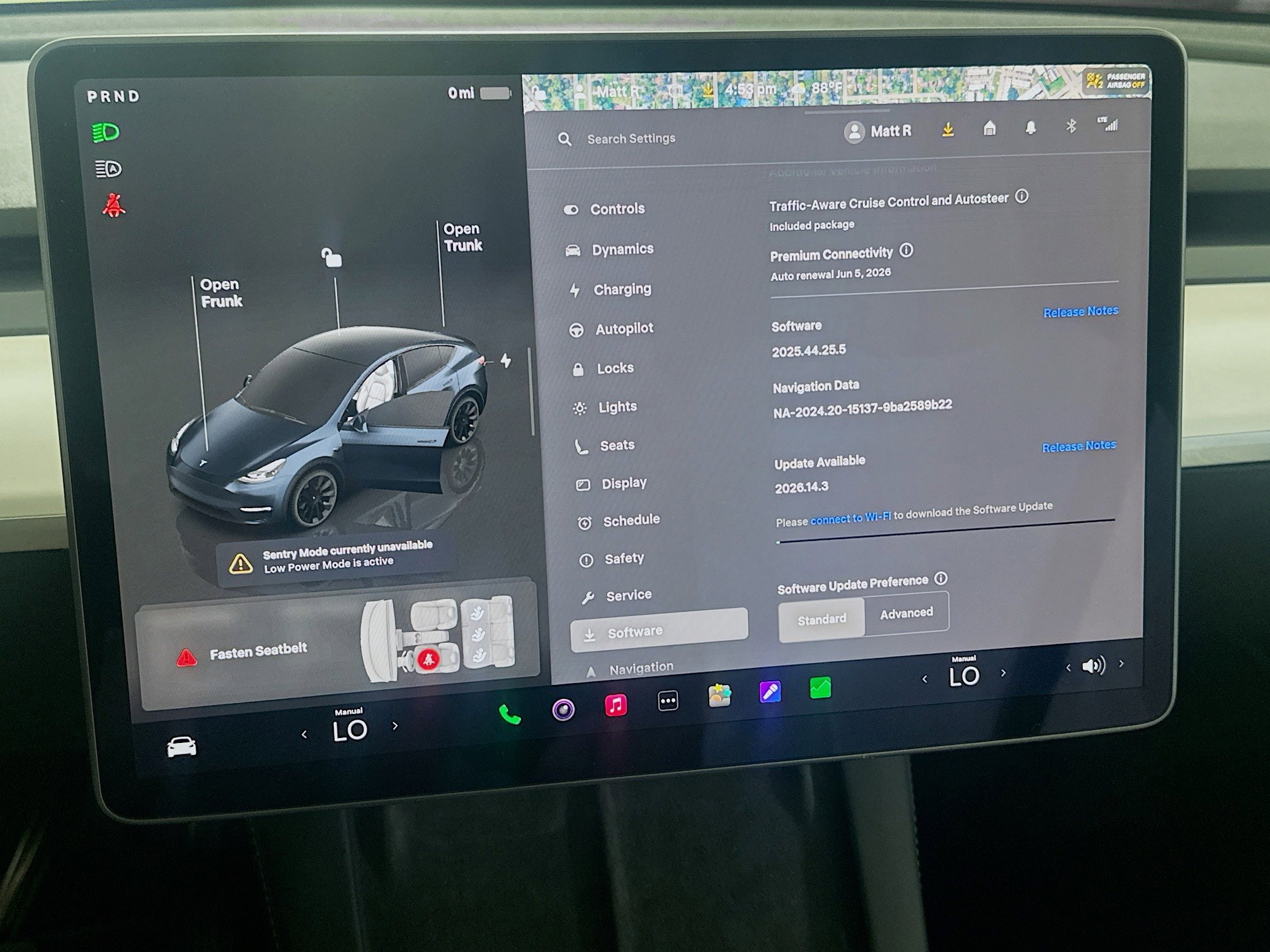Tap the software update download progress bar

946,531
